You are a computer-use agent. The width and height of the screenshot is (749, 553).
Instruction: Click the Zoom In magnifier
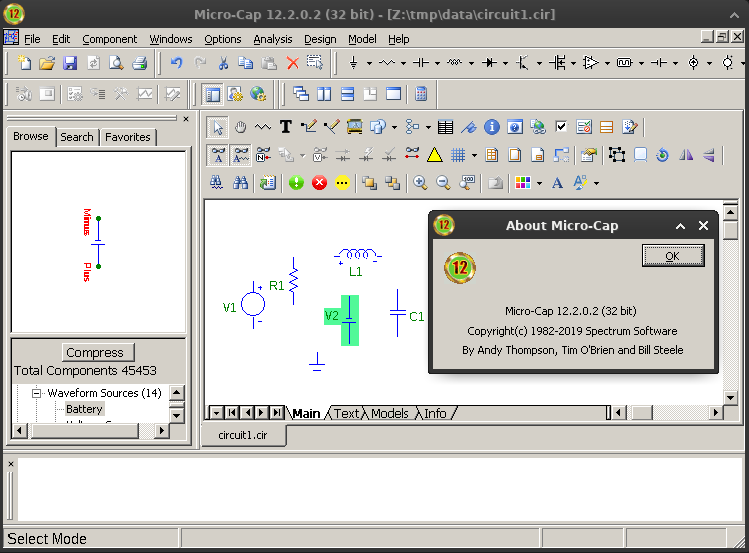click(420, 183)
